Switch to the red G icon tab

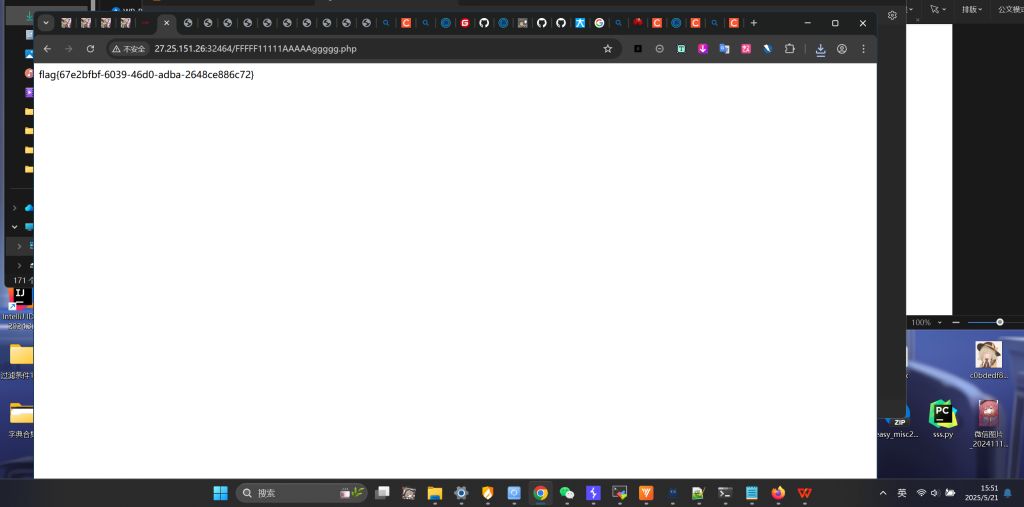464,23
